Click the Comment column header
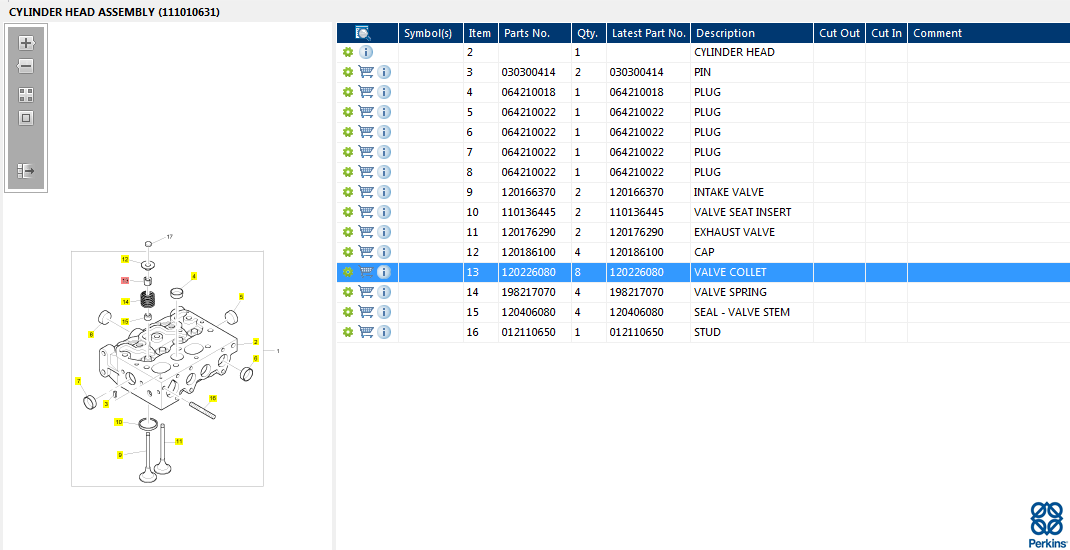This screenshot has width=1070, height=550. pos(989,33)
